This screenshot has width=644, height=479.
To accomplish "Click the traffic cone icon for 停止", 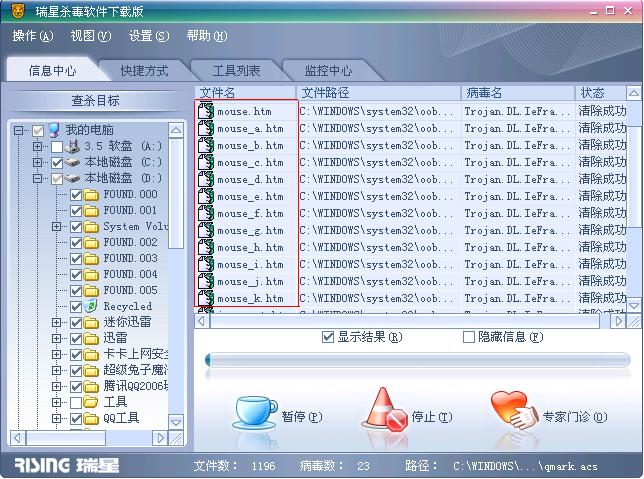I will coord(384,409).
